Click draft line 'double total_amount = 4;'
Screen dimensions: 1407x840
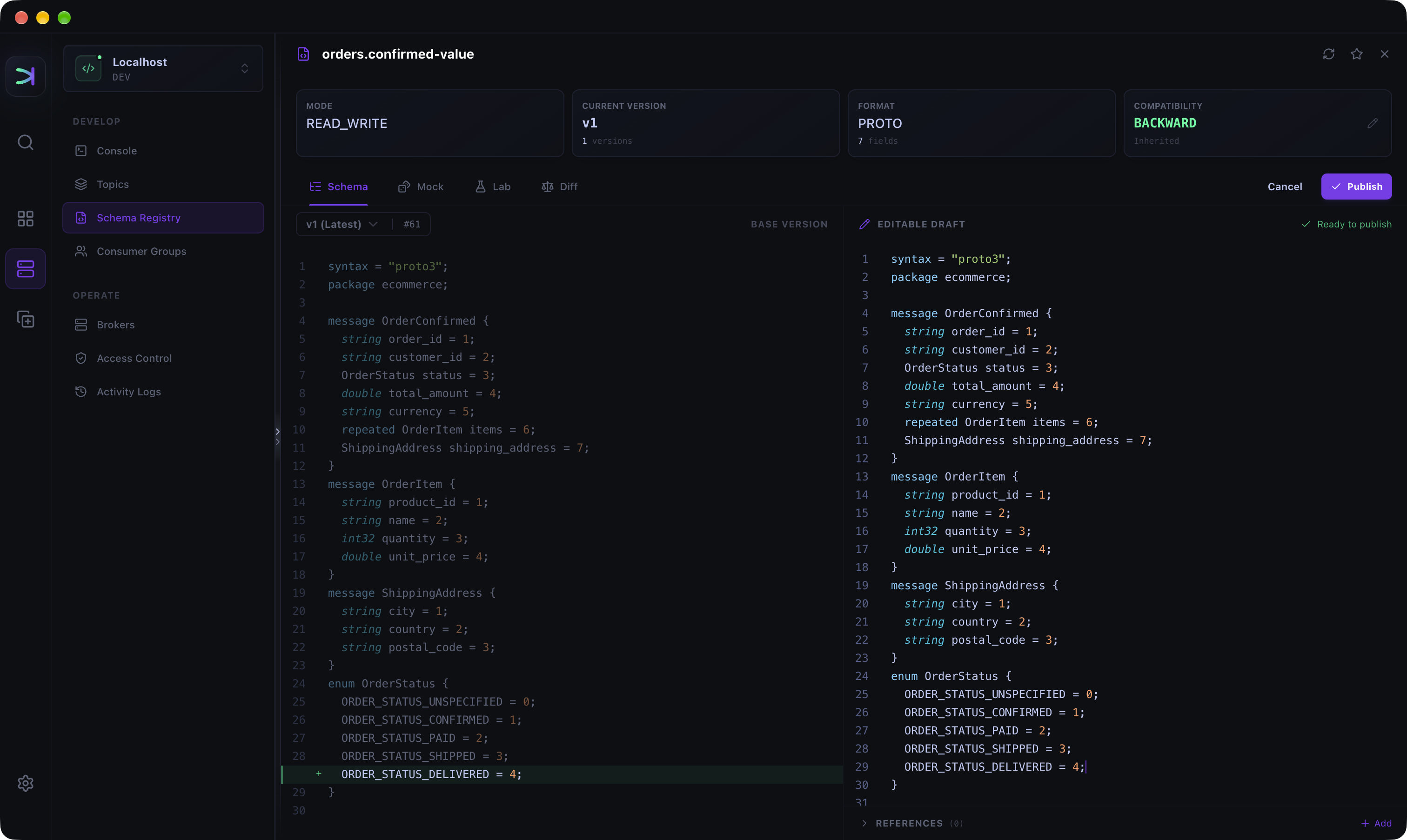[x=984, y=386]
